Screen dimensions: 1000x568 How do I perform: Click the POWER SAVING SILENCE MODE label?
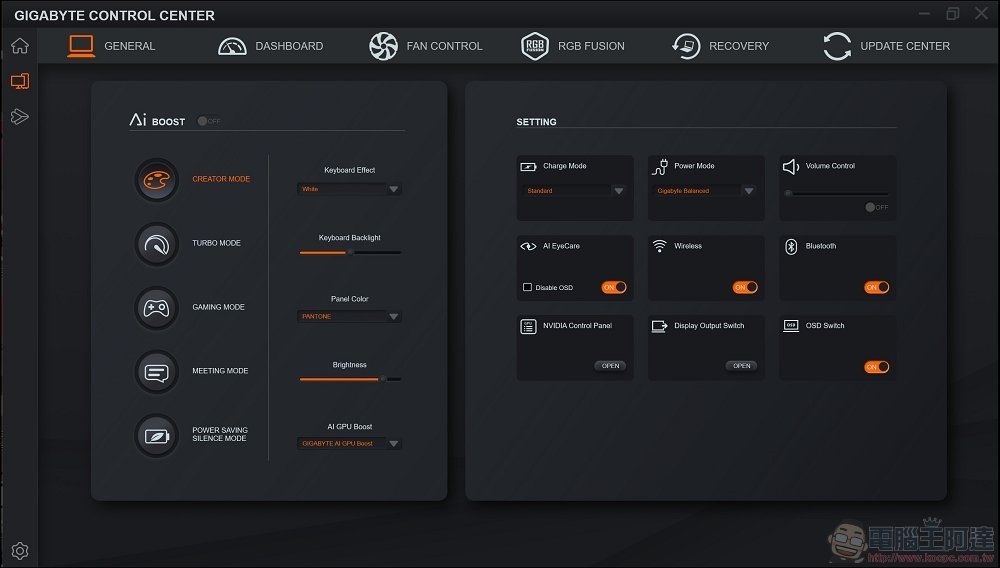(x=220, y=434)
